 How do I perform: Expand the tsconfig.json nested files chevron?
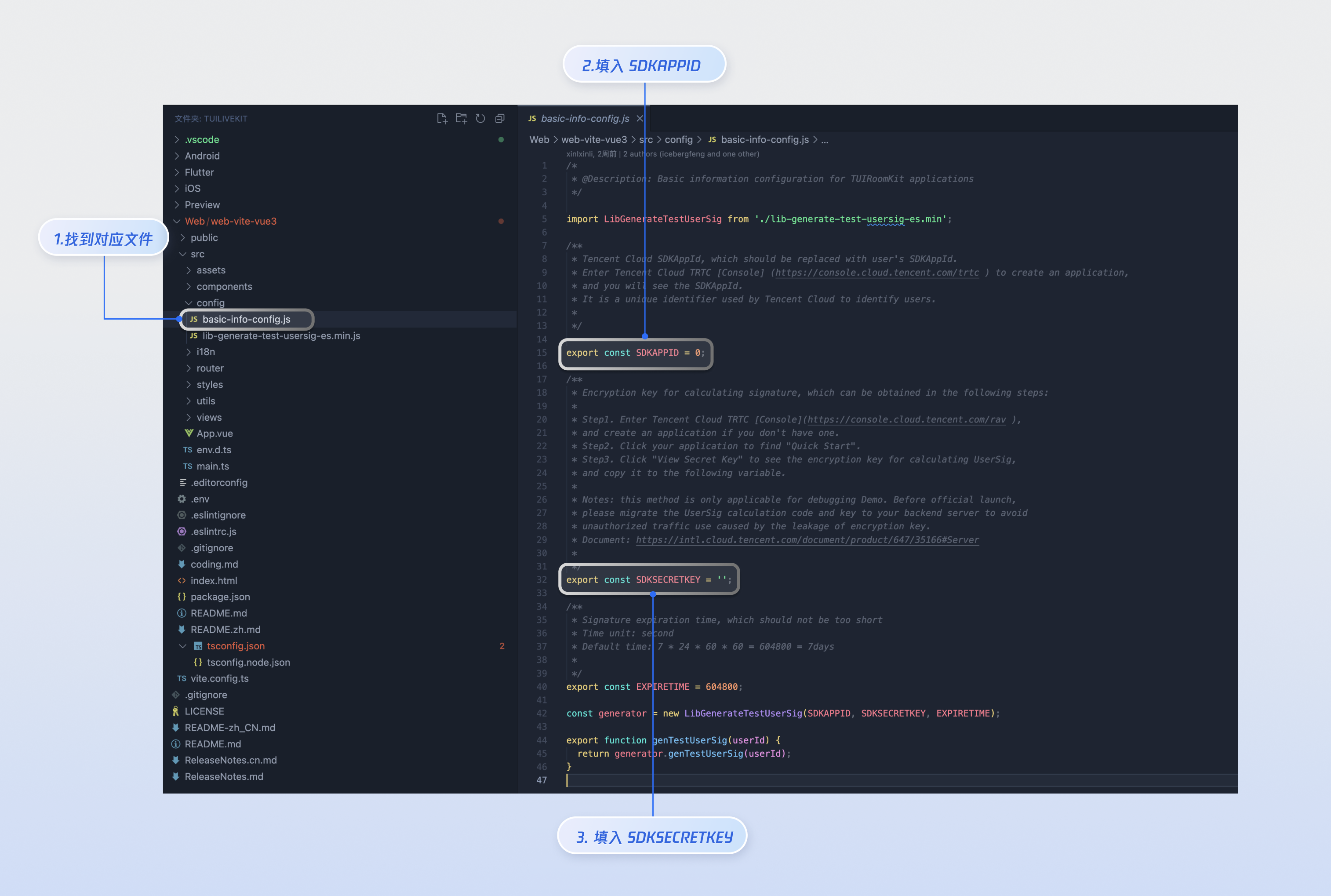point(183,646)
